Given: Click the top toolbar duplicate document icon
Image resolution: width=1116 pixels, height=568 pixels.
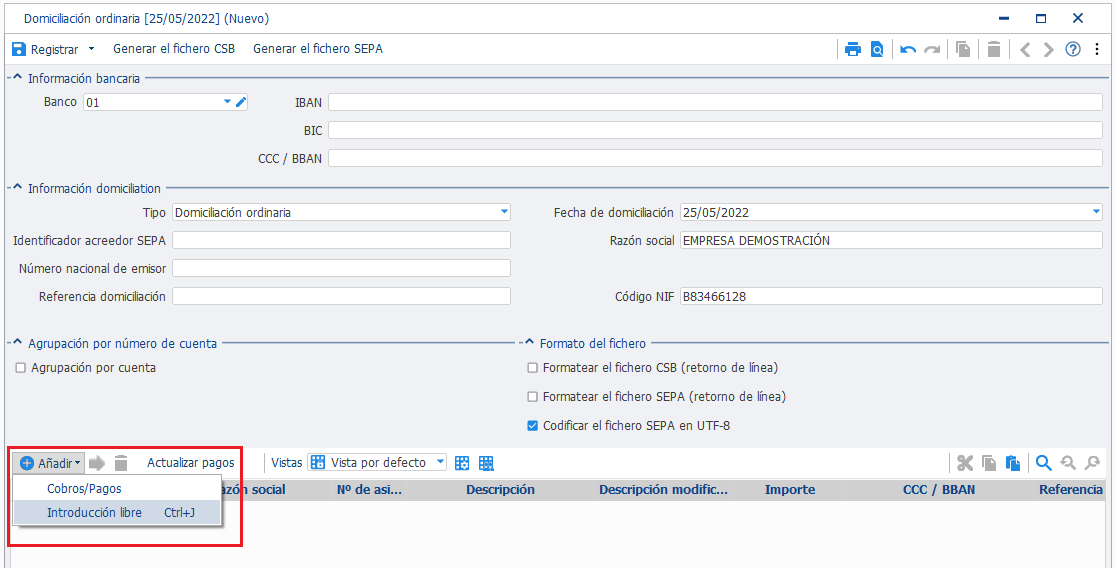Looking at the screenshot, I should point(963,49).
